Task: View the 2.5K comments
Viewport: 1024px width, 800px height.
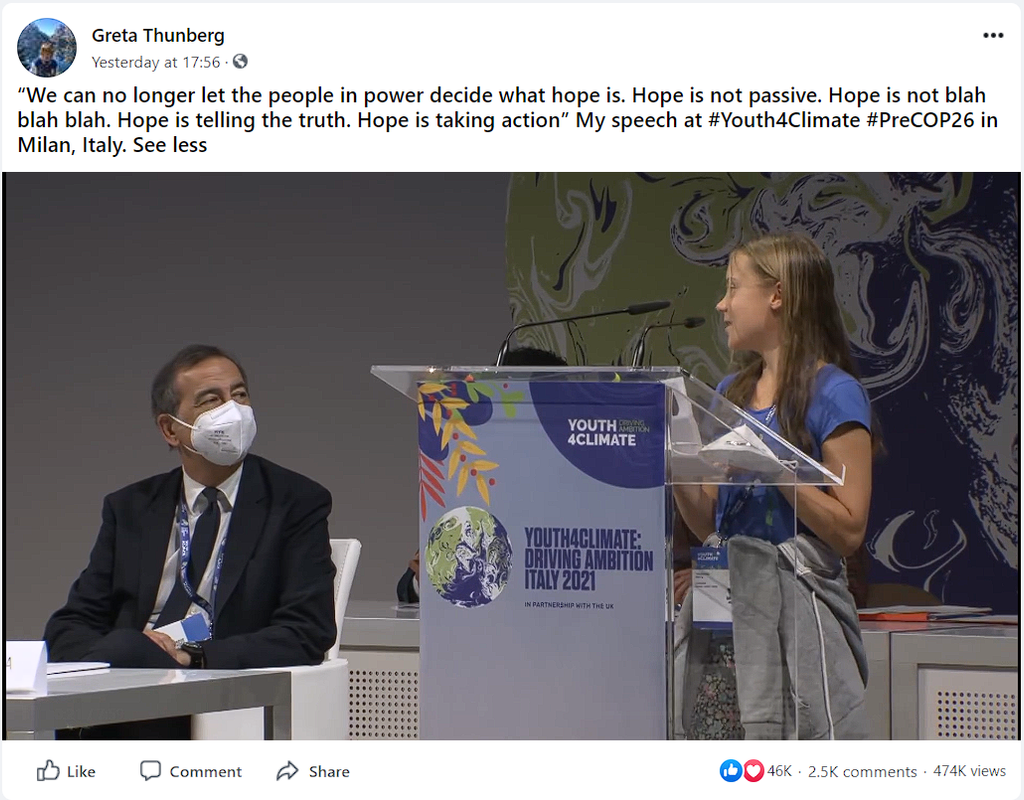Action: tap(862, 771)
